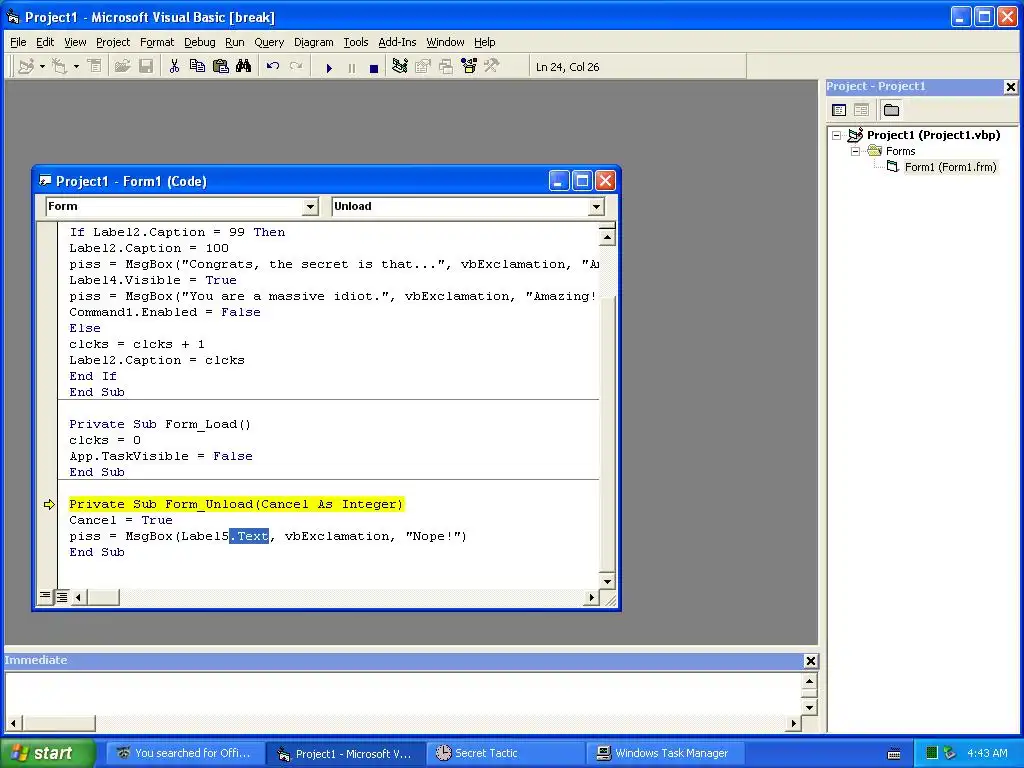The image size is (1024, 768).
Task: Close the Immediate window
Action: (810, 661)
